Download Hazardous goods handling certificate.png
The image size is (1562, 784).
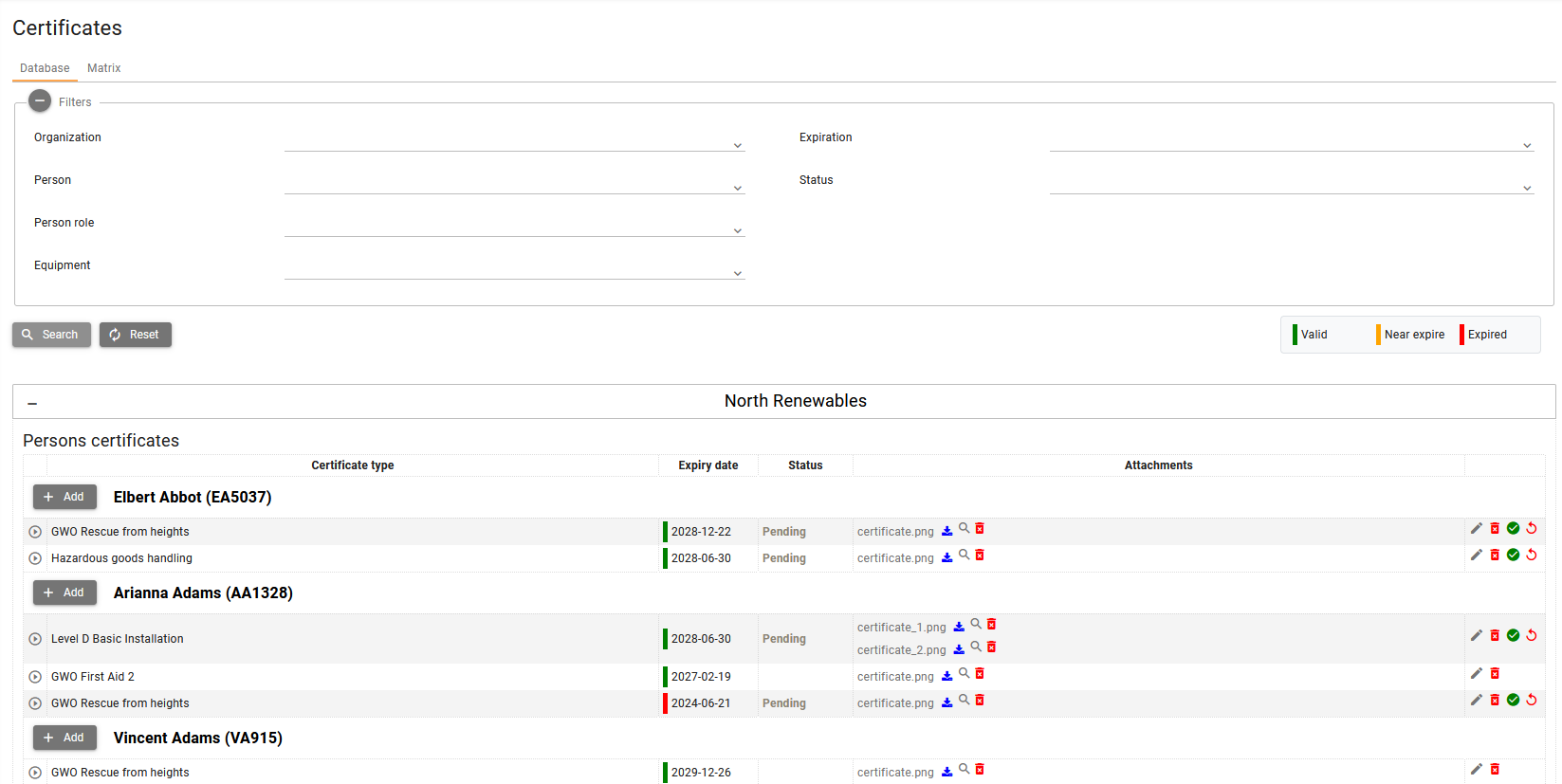click(x=946, y=557)
